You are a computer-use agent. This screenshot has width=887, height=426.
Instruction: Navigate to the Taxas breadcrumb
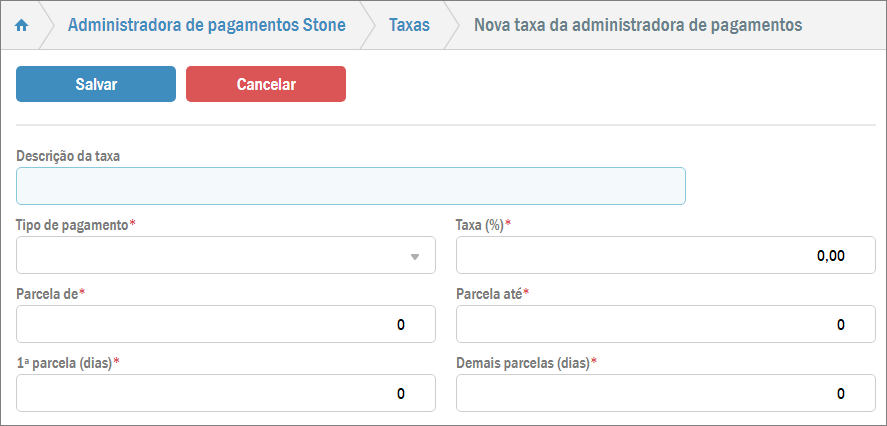[x=409, y=24]
